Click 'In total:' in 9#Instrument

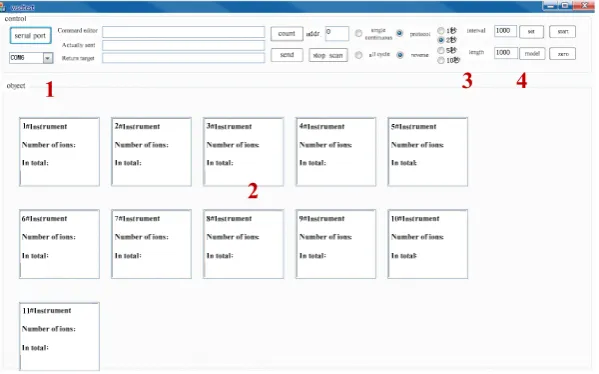click(313, 256)
